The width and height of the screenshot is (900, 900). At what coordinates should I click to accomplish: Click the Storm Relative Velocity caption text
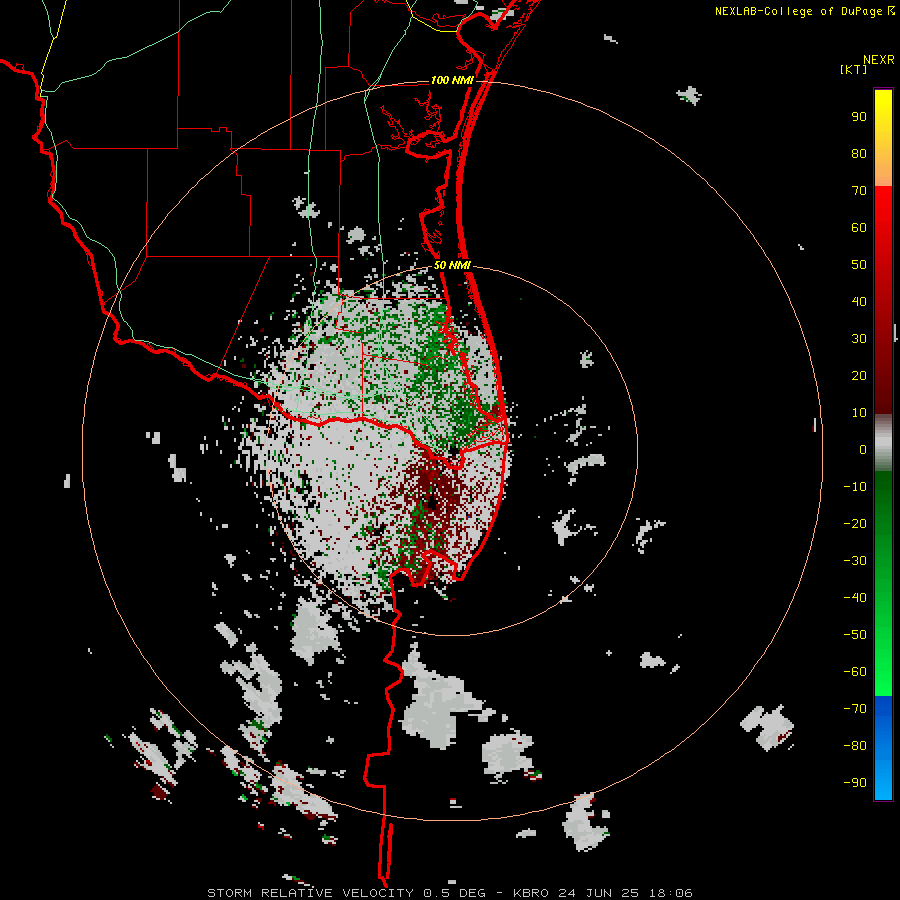click(x=450, y=893)
